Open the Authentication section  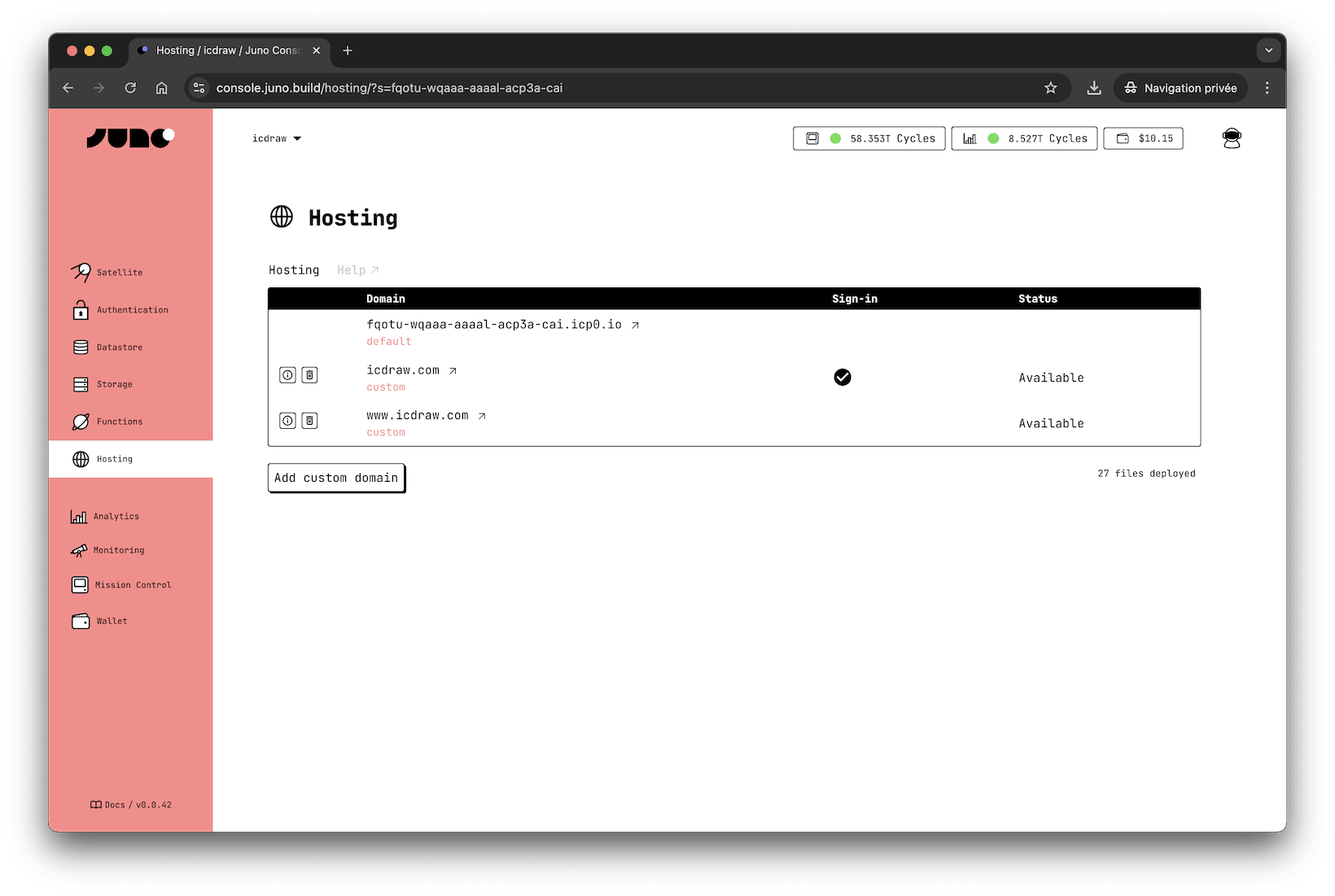(x=132, y=309)
